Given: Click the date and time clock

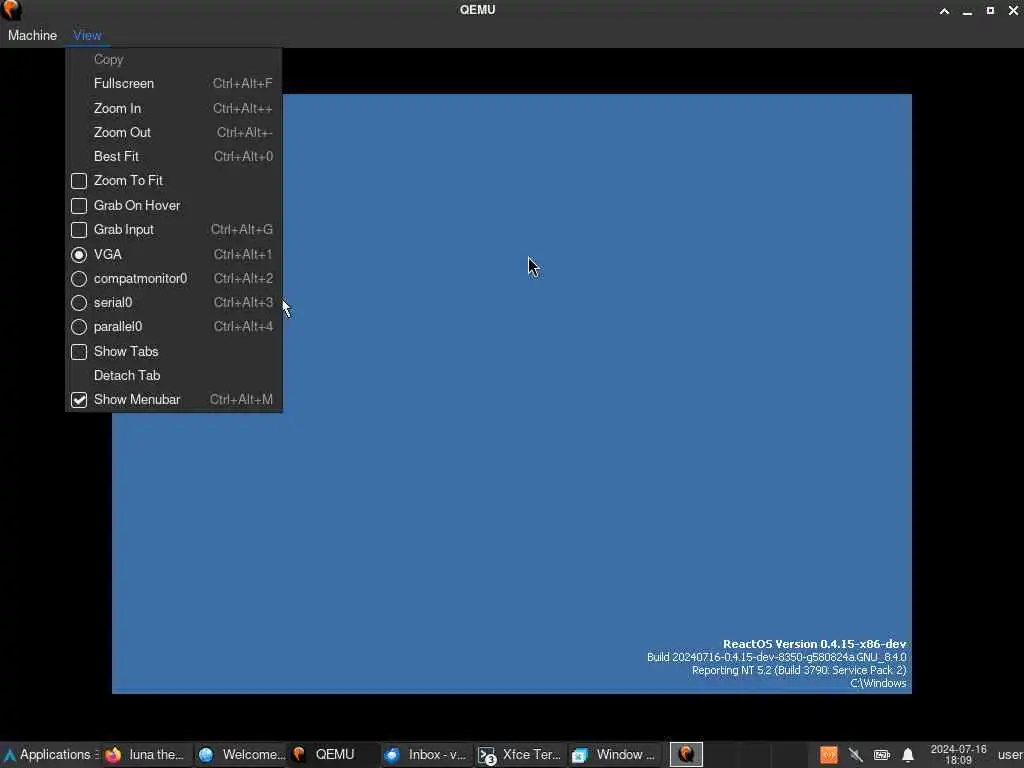Looking at the screenshot, I should click(x=958, y=755).
